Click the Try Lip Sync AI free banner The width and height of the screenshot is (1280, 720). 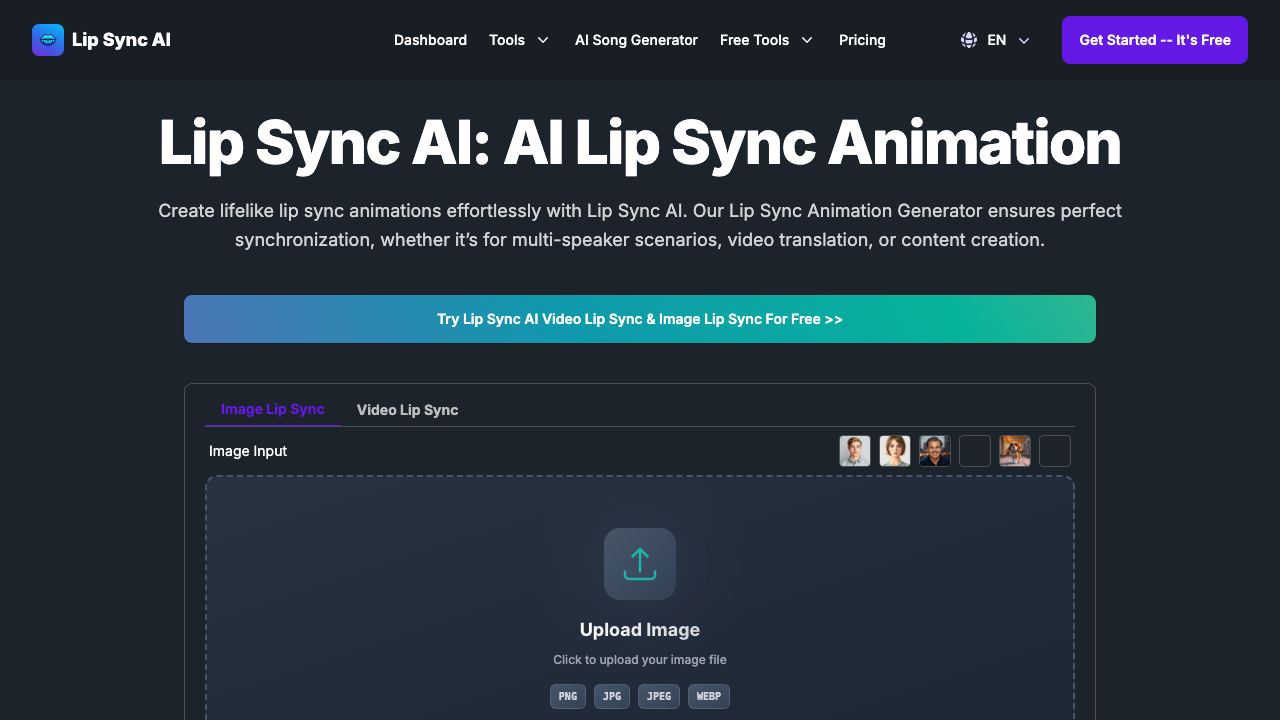pos(640,319)
